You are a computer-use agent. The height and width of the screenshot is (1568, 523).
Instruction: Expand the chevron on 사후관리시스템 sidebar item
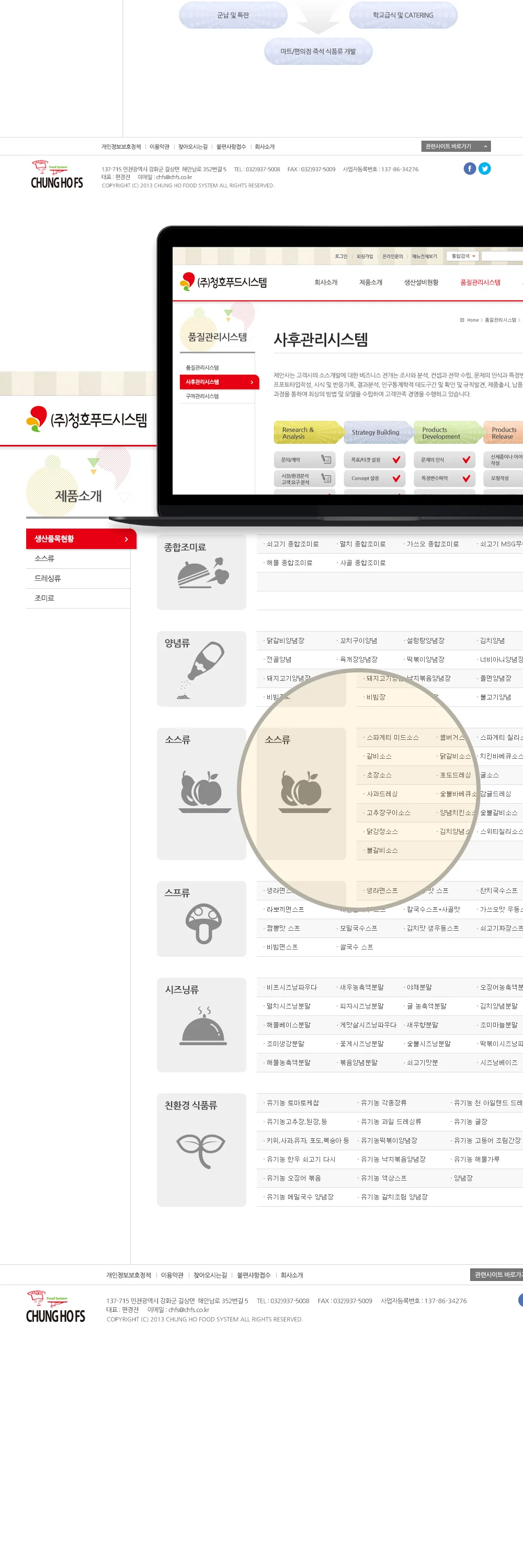[x=252, y=382]
